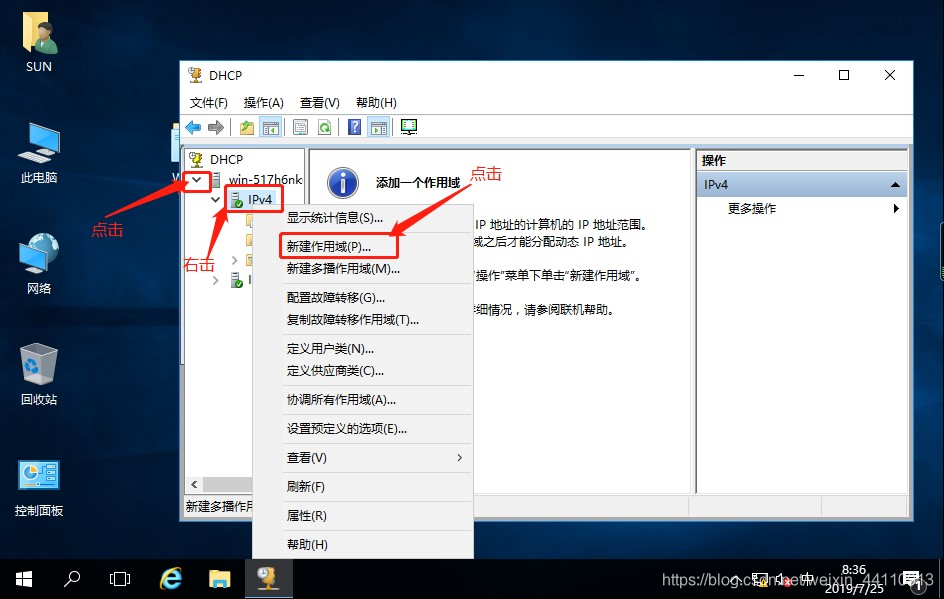Open File Explorer from taskbar
Viewport: 944px width, 599px height.
click(220, 580)
